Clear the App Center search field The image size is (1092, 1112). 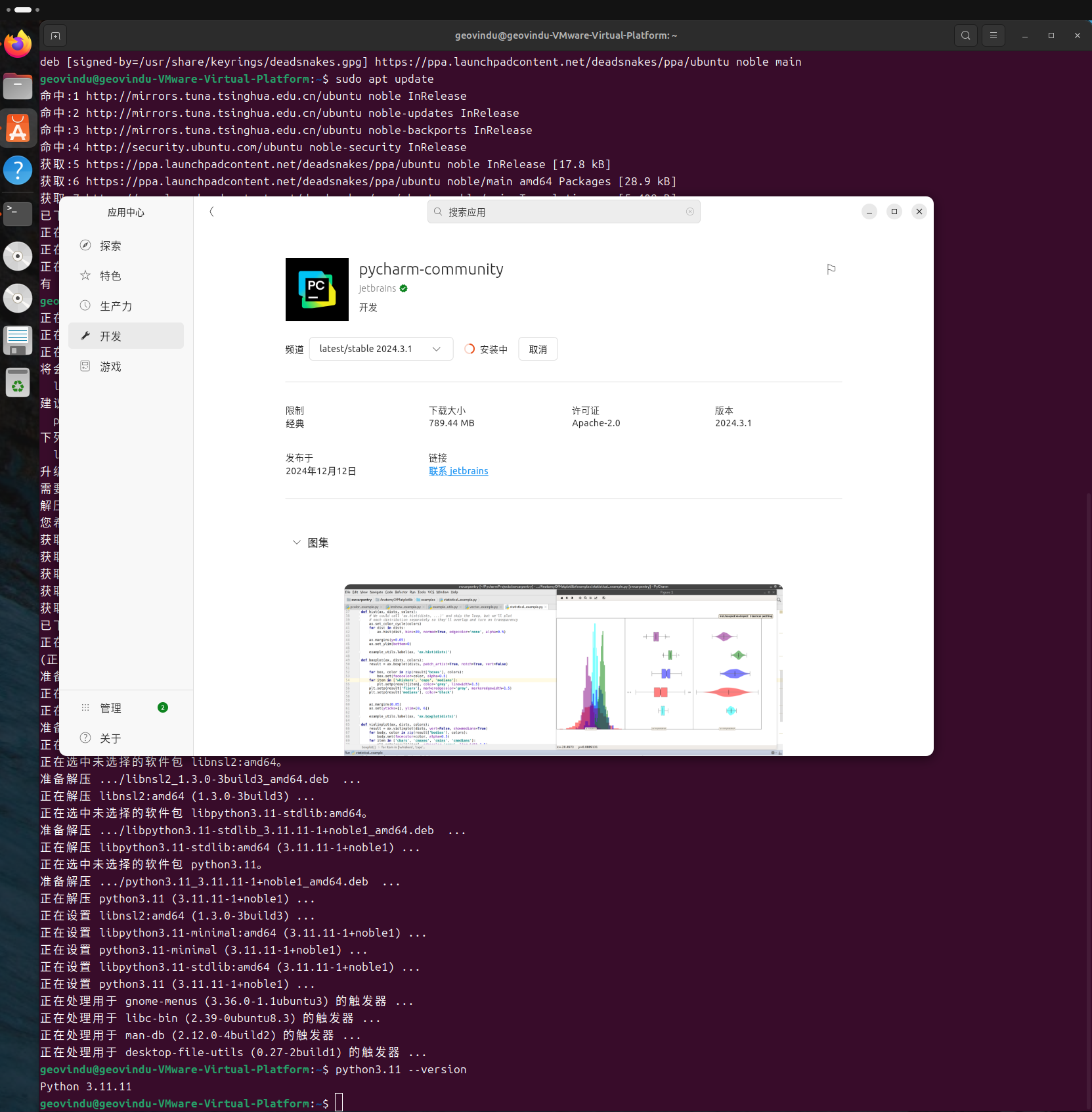689,211
